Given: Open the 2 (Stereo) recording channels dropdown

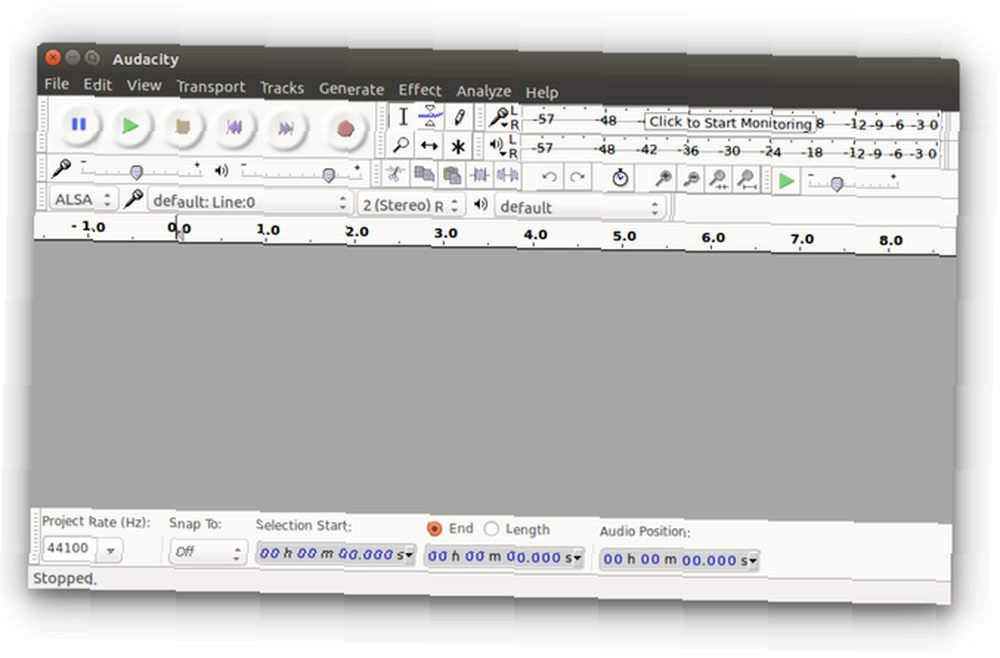Looking at the screenshot, I should [409, 205].
